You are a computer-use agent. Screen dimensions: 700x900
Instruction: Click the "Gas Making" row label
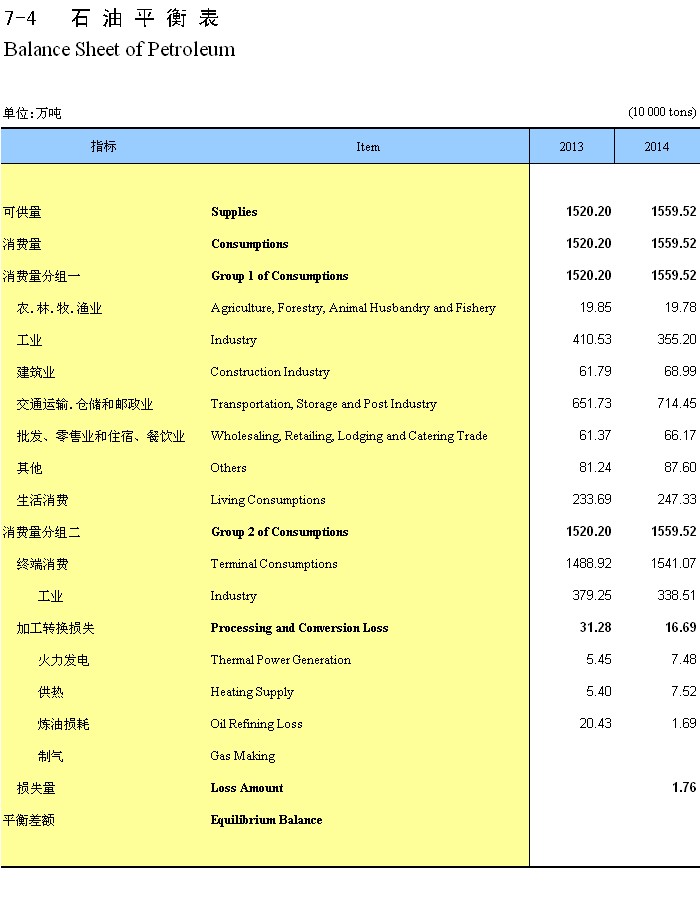click(242, 756)
